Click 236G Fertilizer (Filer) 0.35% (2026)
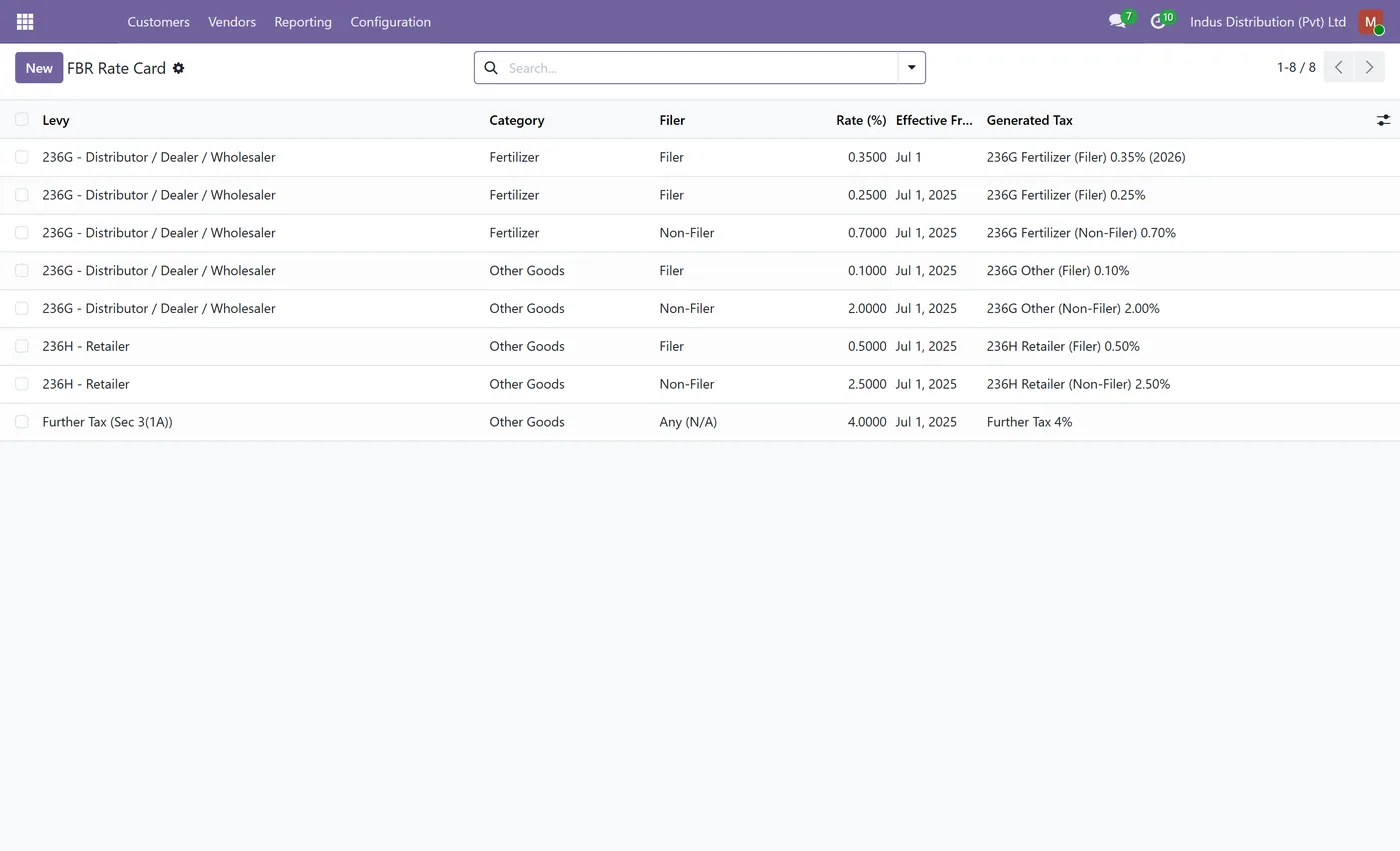1400x851 pixels. pos(1086,157)
